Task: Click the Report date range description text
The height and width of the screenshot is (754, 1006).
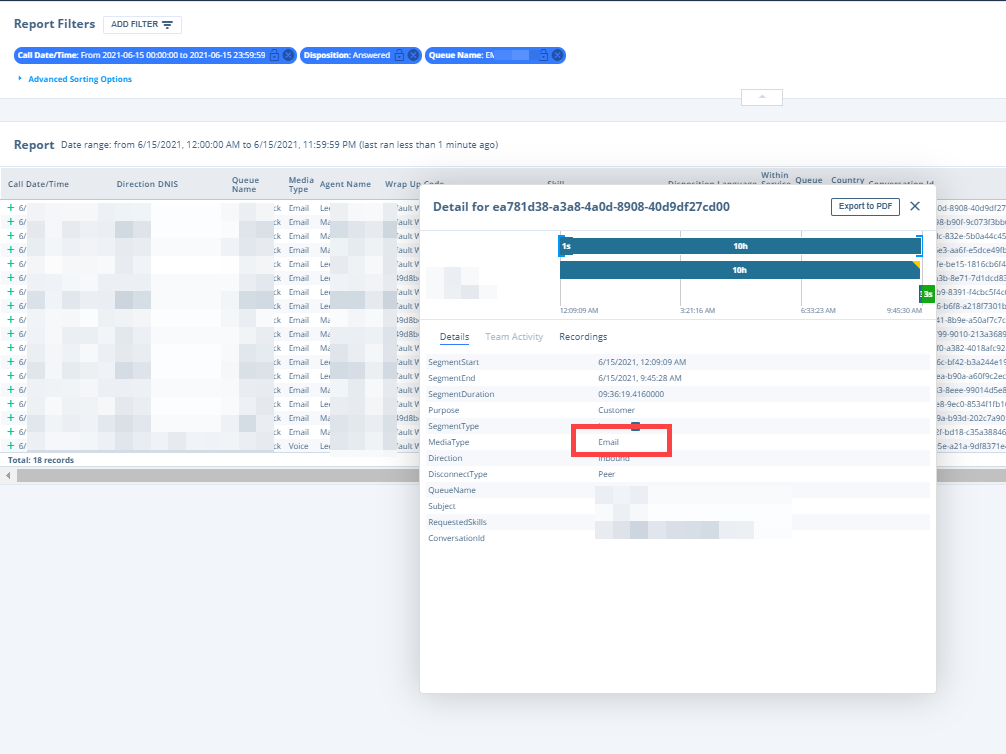Action: 280,145
